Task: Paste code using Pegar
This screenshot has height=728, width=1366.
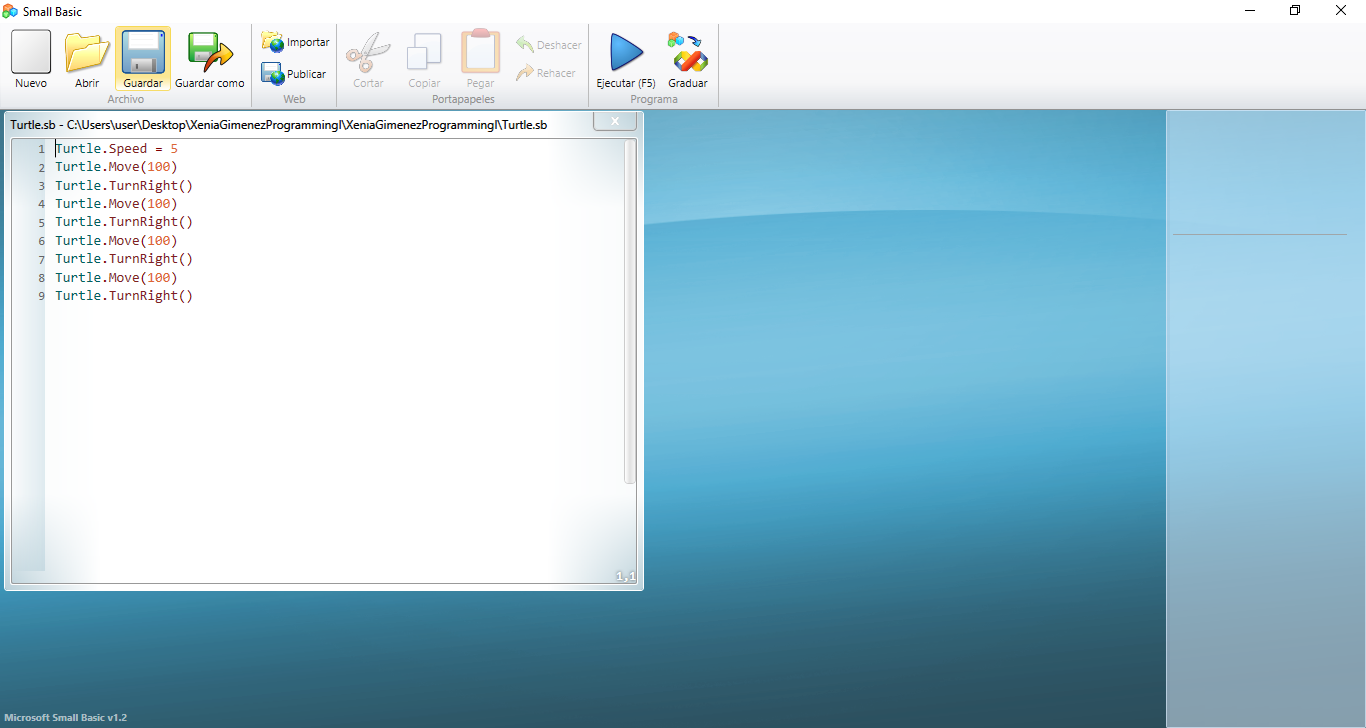Action: (x=479, y=58)
